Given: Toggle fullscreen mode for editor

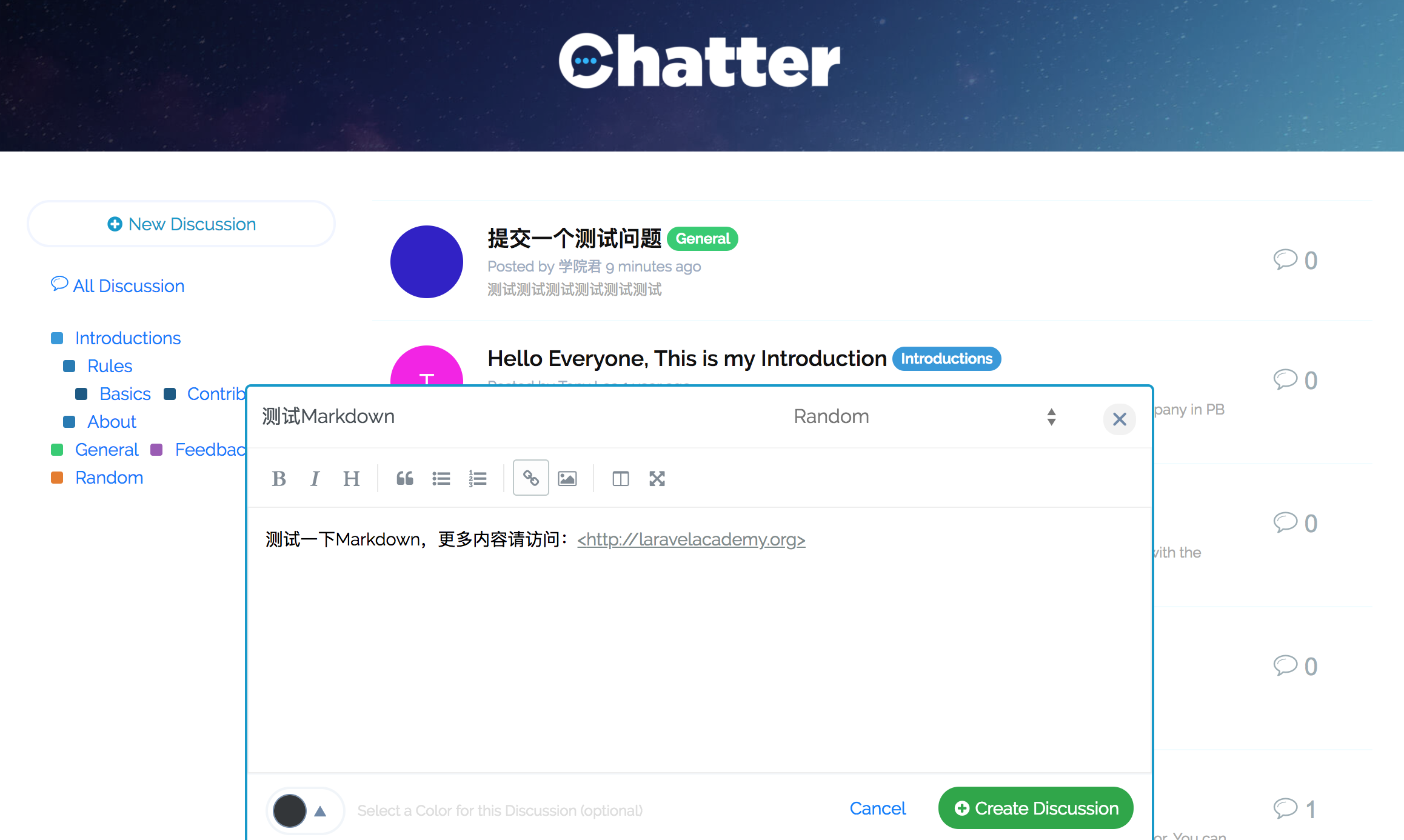Looking at the screenshot, I should 656,478.
